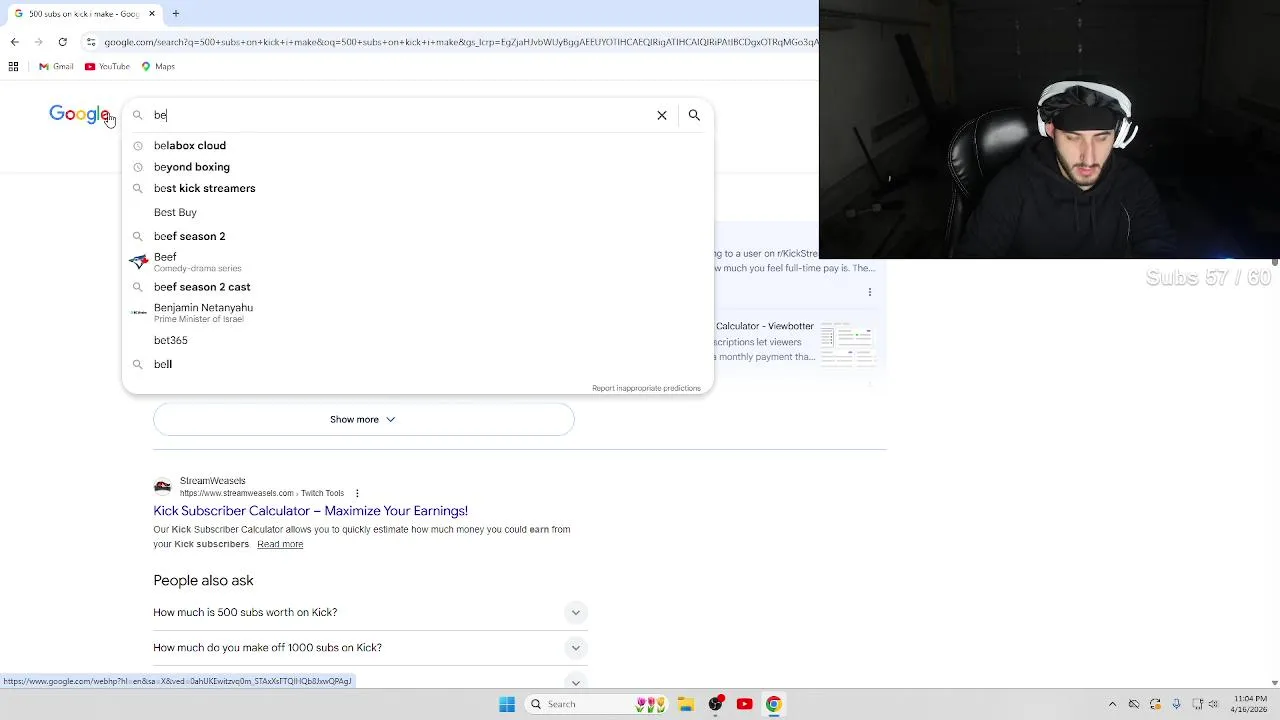The image size is (1280, 720).
Task: Click the page scrollbar down arrow
Action: 1274,682
